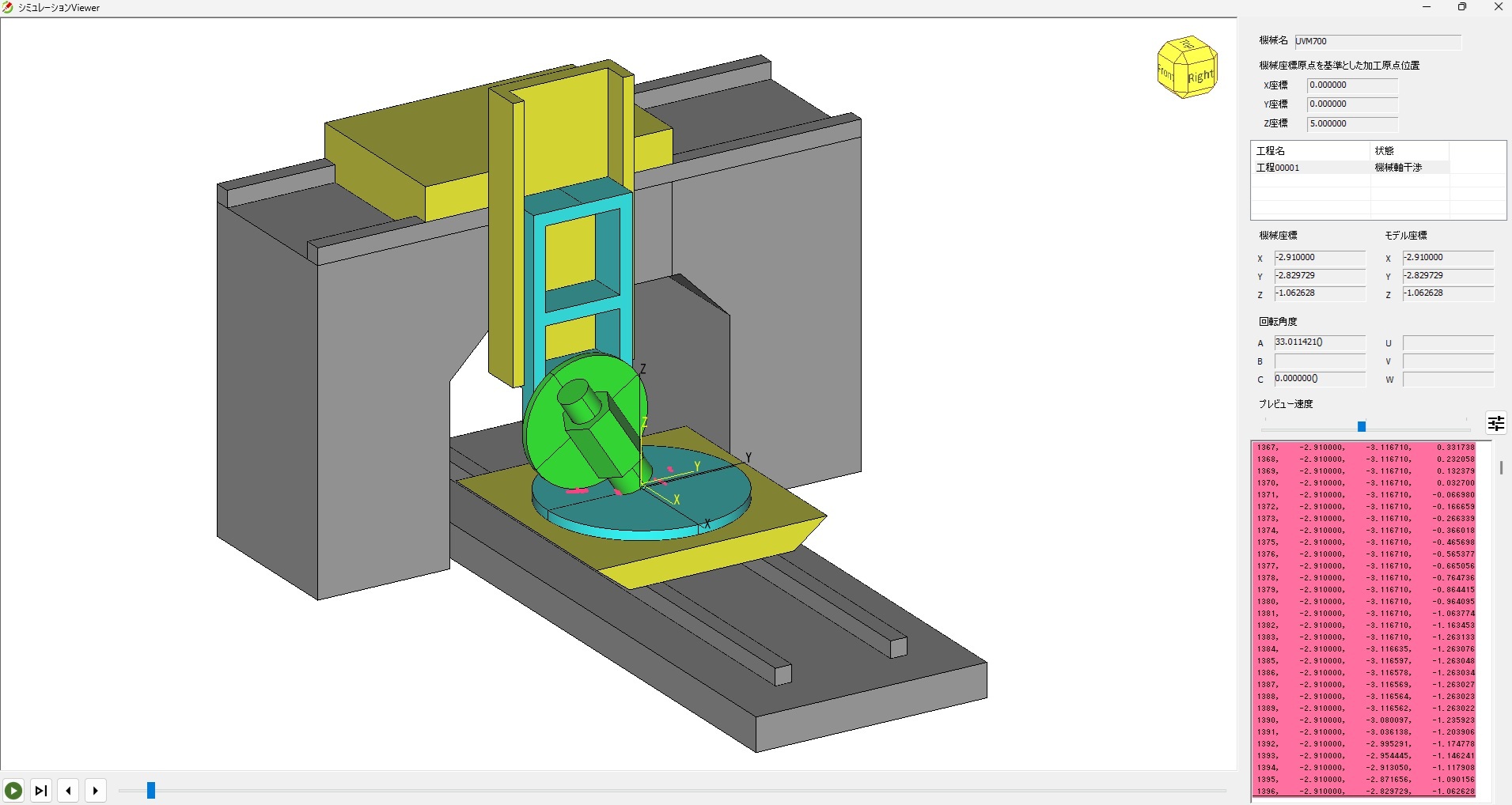This screenshot has height=805, width=1512.
Task: Step back one frame with left arrow
Action: pyautogui.click(x=69, y=790)
